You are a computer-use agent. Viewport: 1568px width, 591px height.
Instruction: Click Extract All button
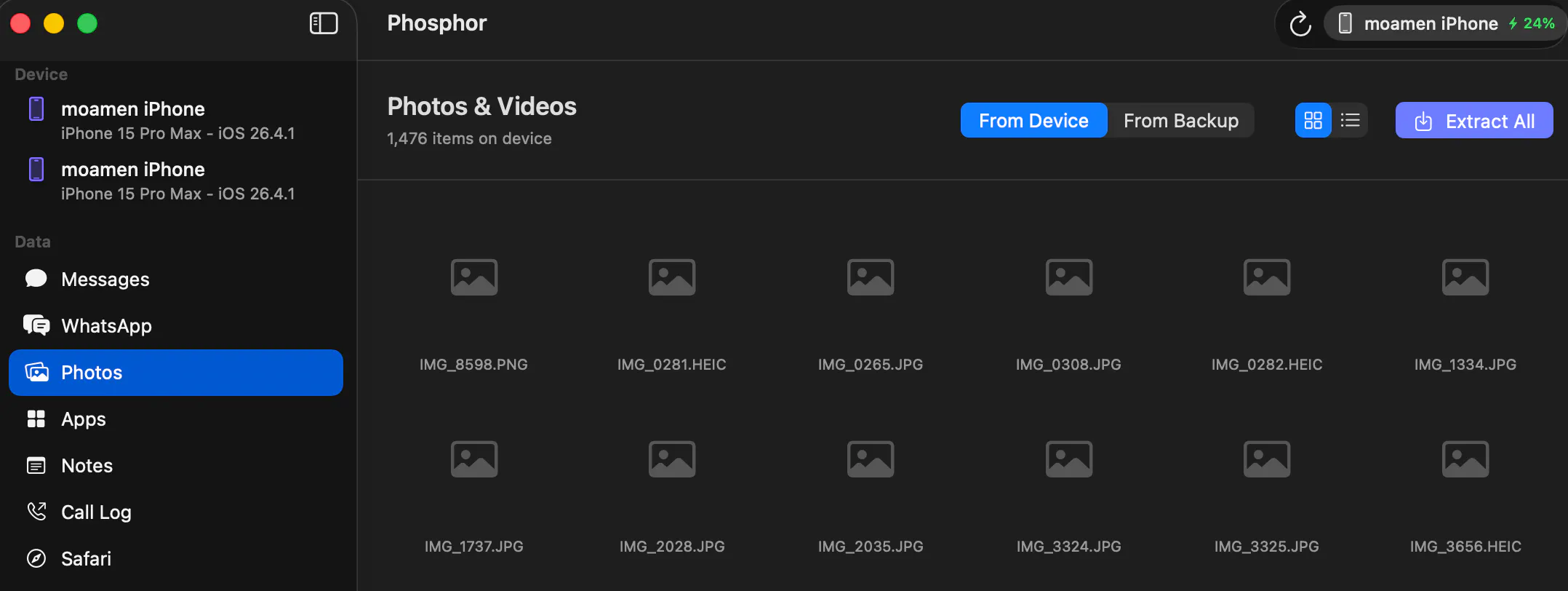[x=1474, y=121]
